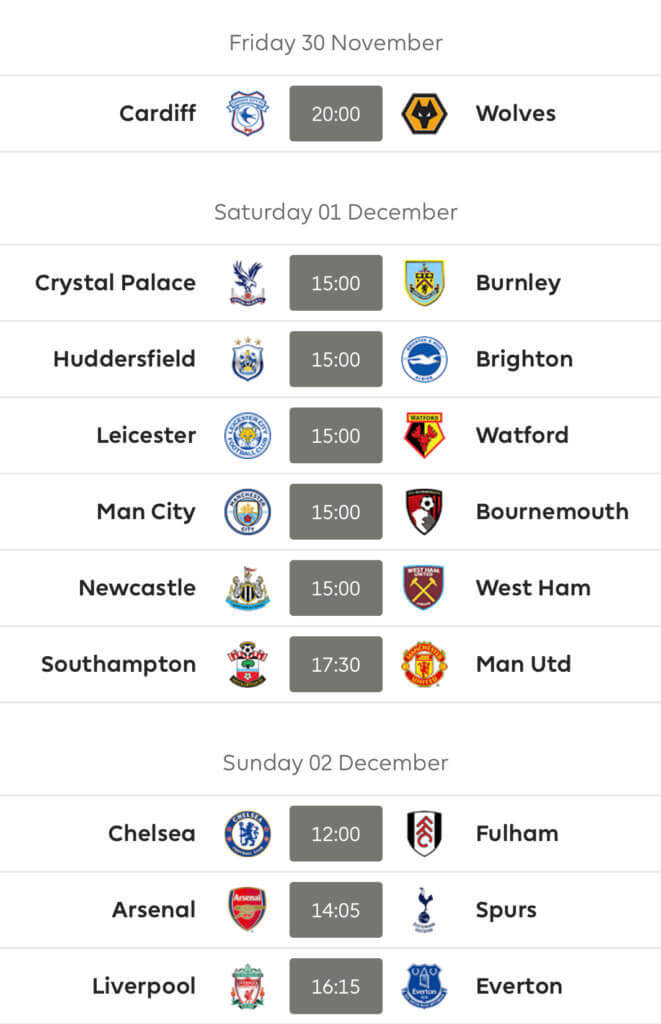Screen dimensions: 661x1024
Task: Click the Cardiff club crest
Action: (x=248, y=114)
